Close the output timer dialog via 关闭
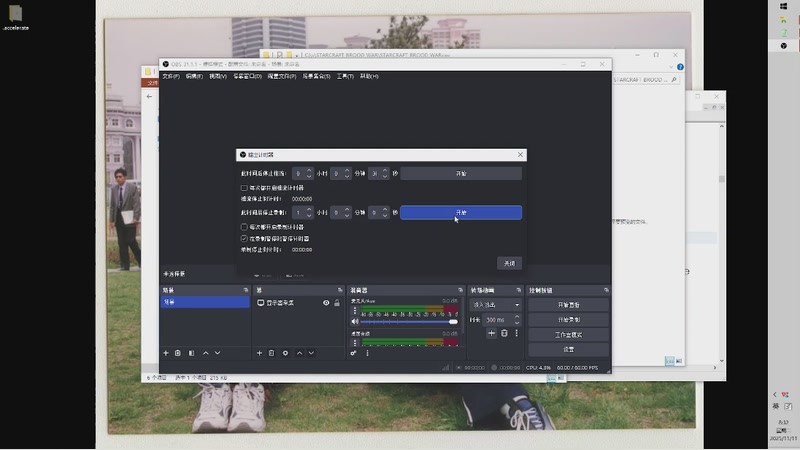The height and width of the screenshot is (450, 800). point(509,263)
